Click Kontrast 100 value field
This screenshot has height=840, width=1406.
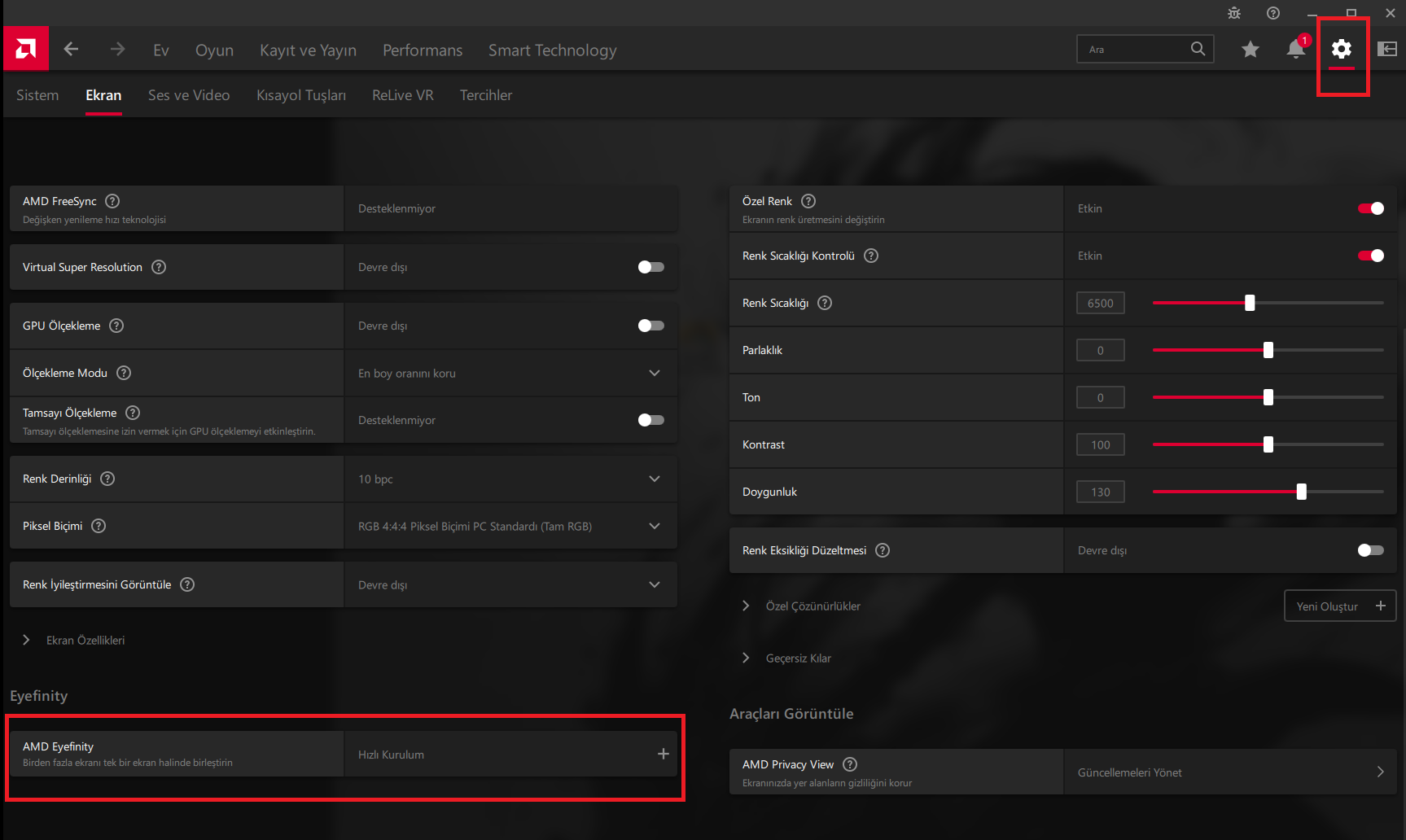[1101, 444]
